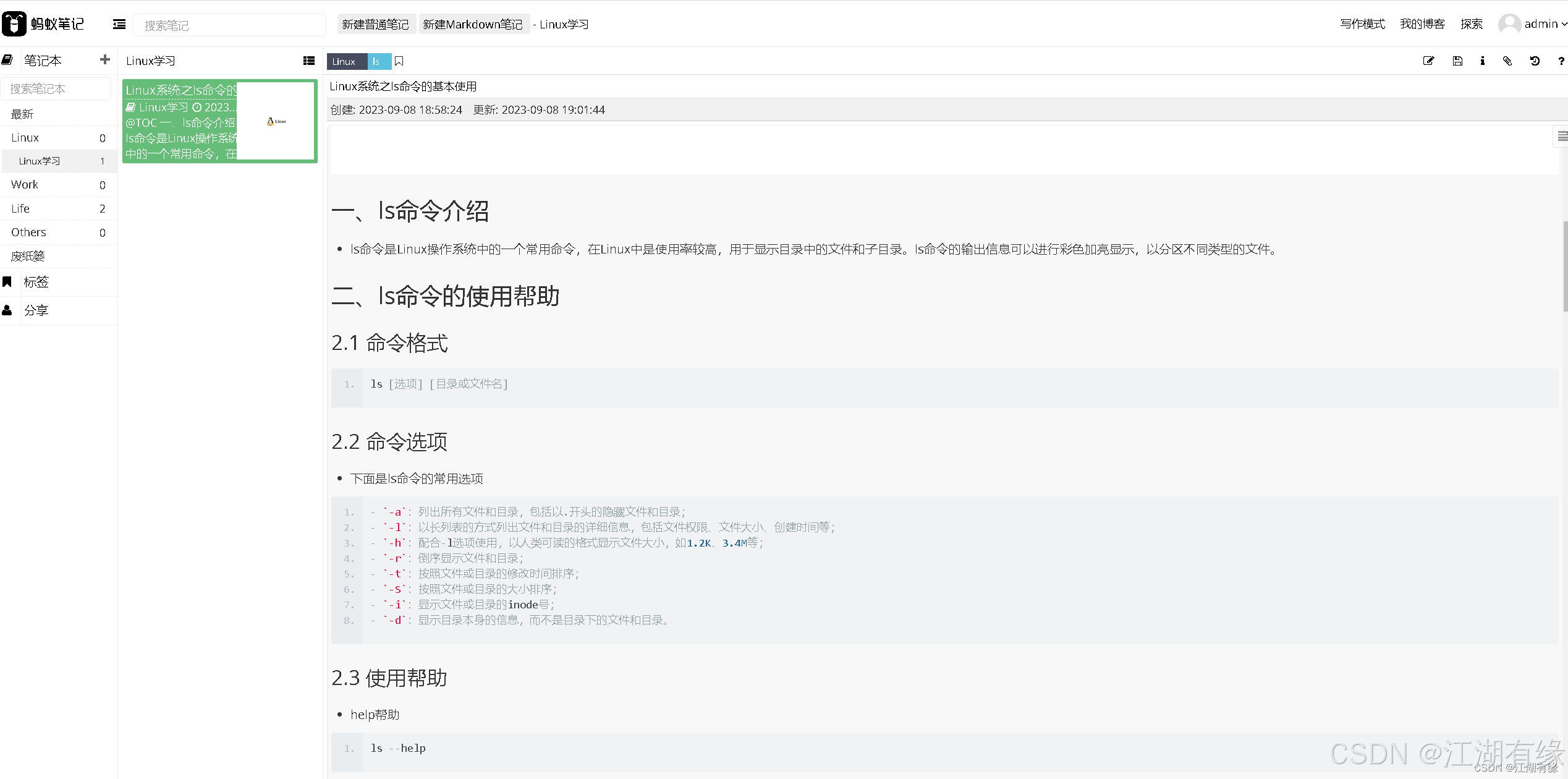This screenshot has width=1568, height=779.
Task: Click the save floppy disk icon
Action: tap(1457, 61)
